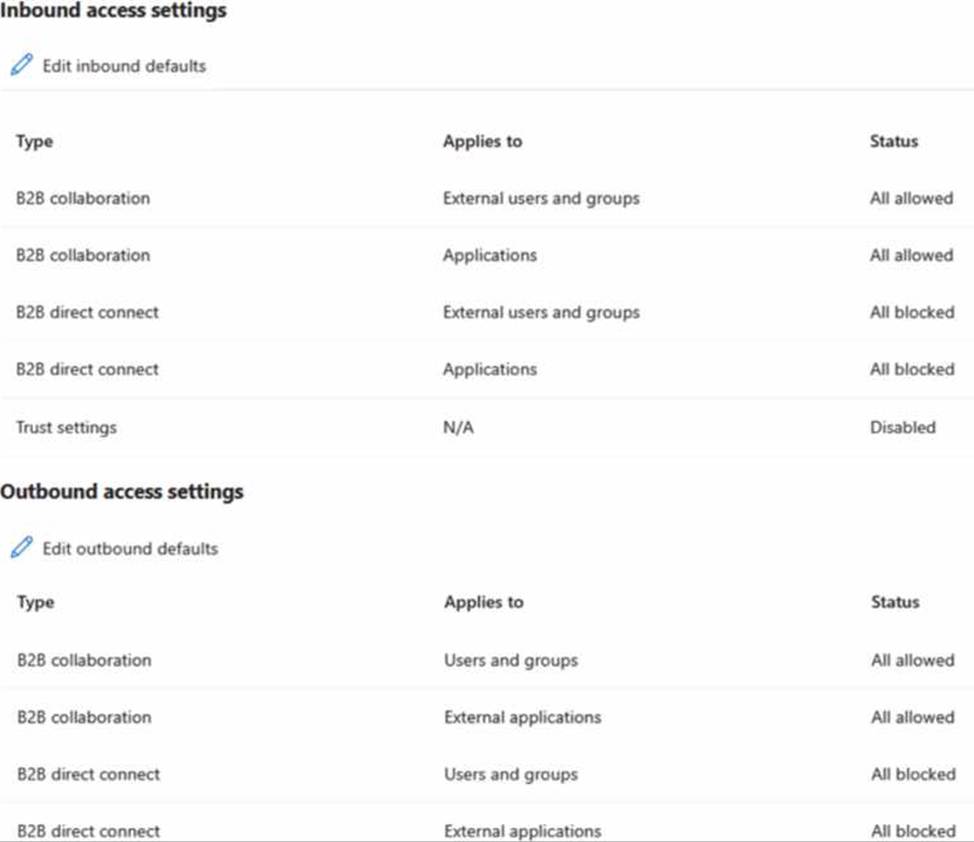Click the pencil icon beside Edit outbound defaults
The width and height of the screenshot is (974, 842).
(21, 548)
